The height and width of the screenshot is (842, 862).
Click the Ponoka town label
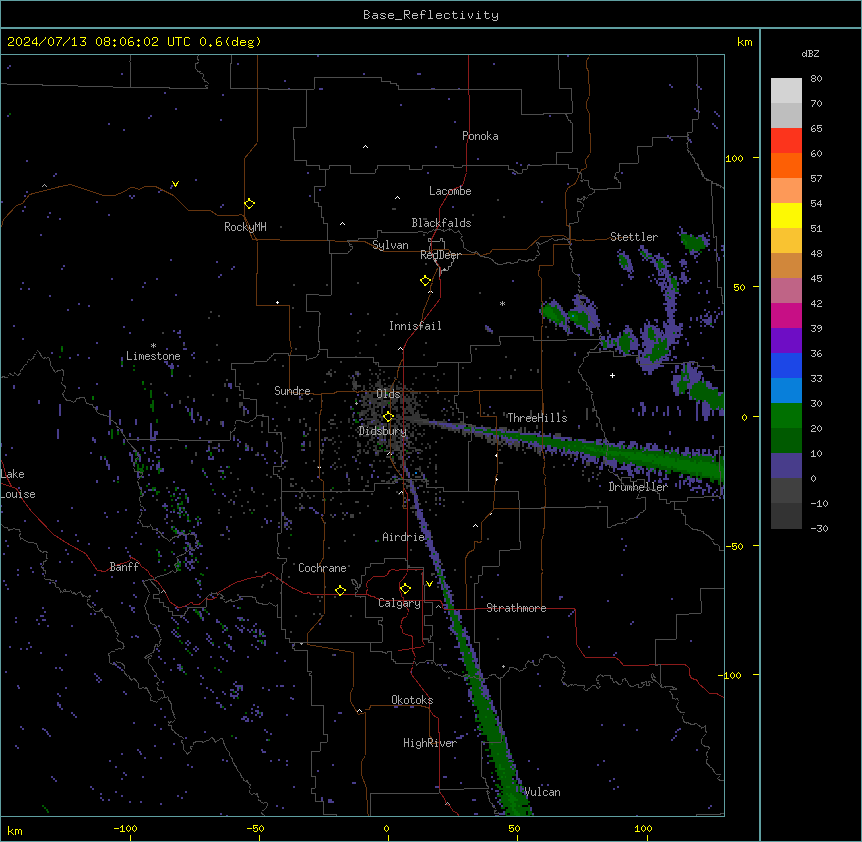click(x=480, y=136)
